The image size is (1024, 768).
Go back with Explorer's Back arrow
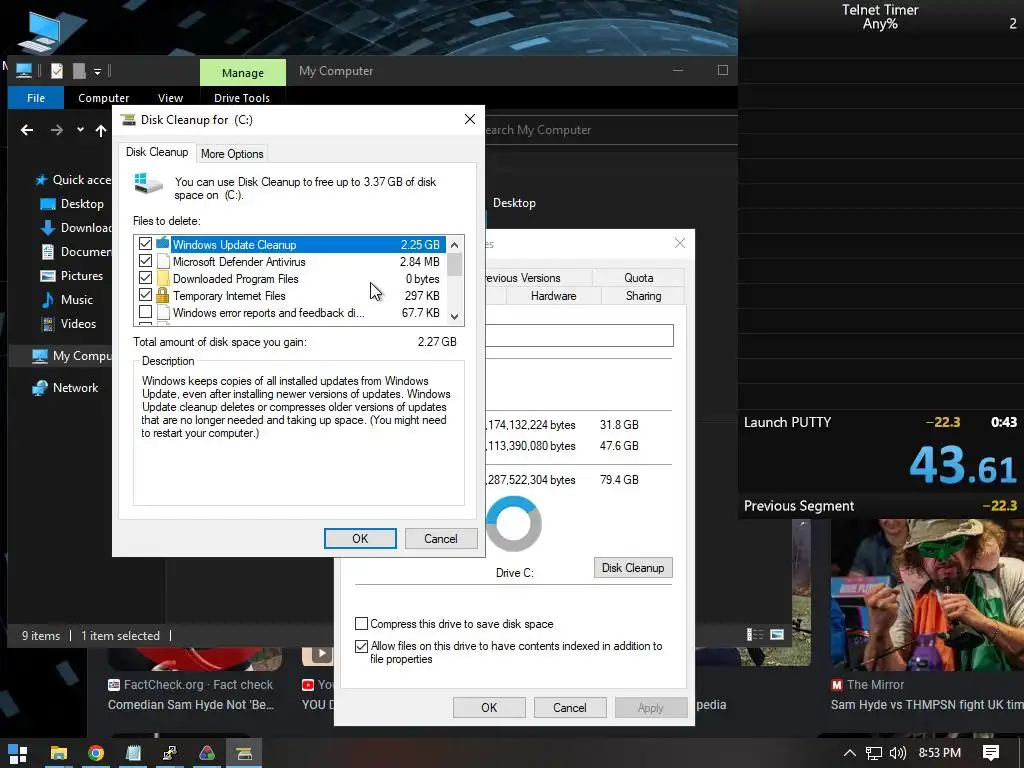coord(27,130)
